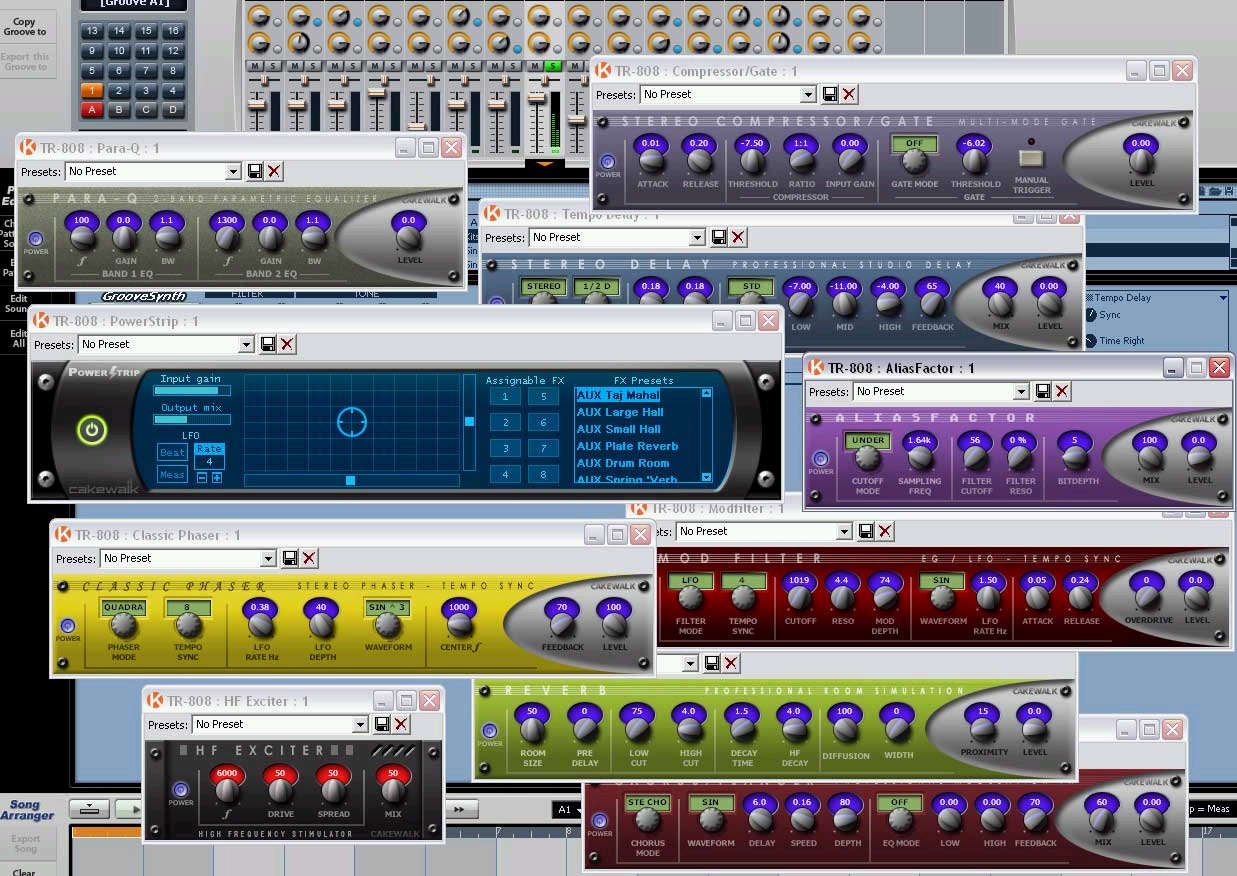1237x876 pixels.
Task: Save the AliasFactor preset
Action: pyautogui.click(x=1043, y=391)
